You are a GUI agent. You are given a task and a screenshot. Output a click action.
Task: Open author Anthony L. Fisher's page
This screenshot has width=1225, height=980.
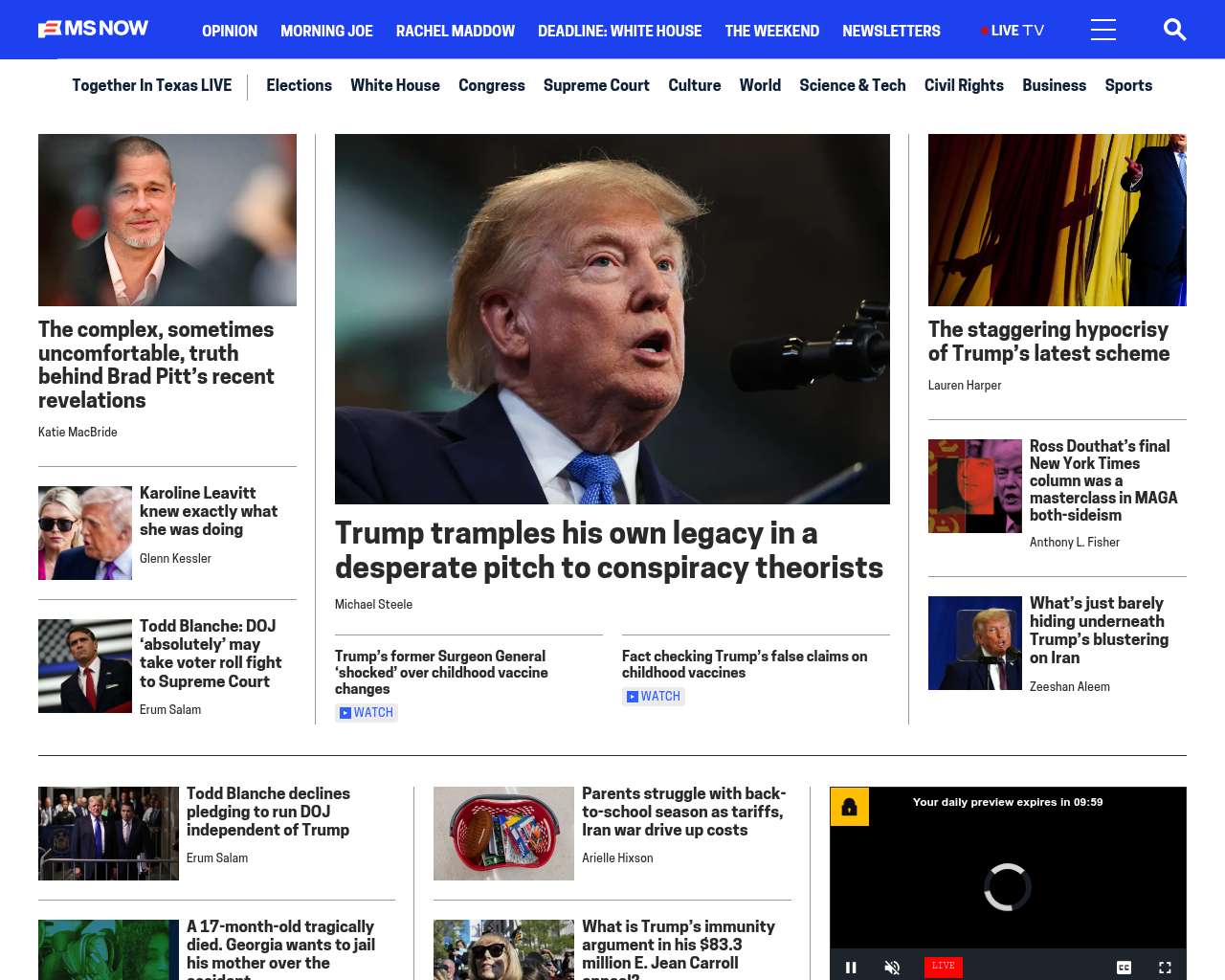coord(1075,543)
